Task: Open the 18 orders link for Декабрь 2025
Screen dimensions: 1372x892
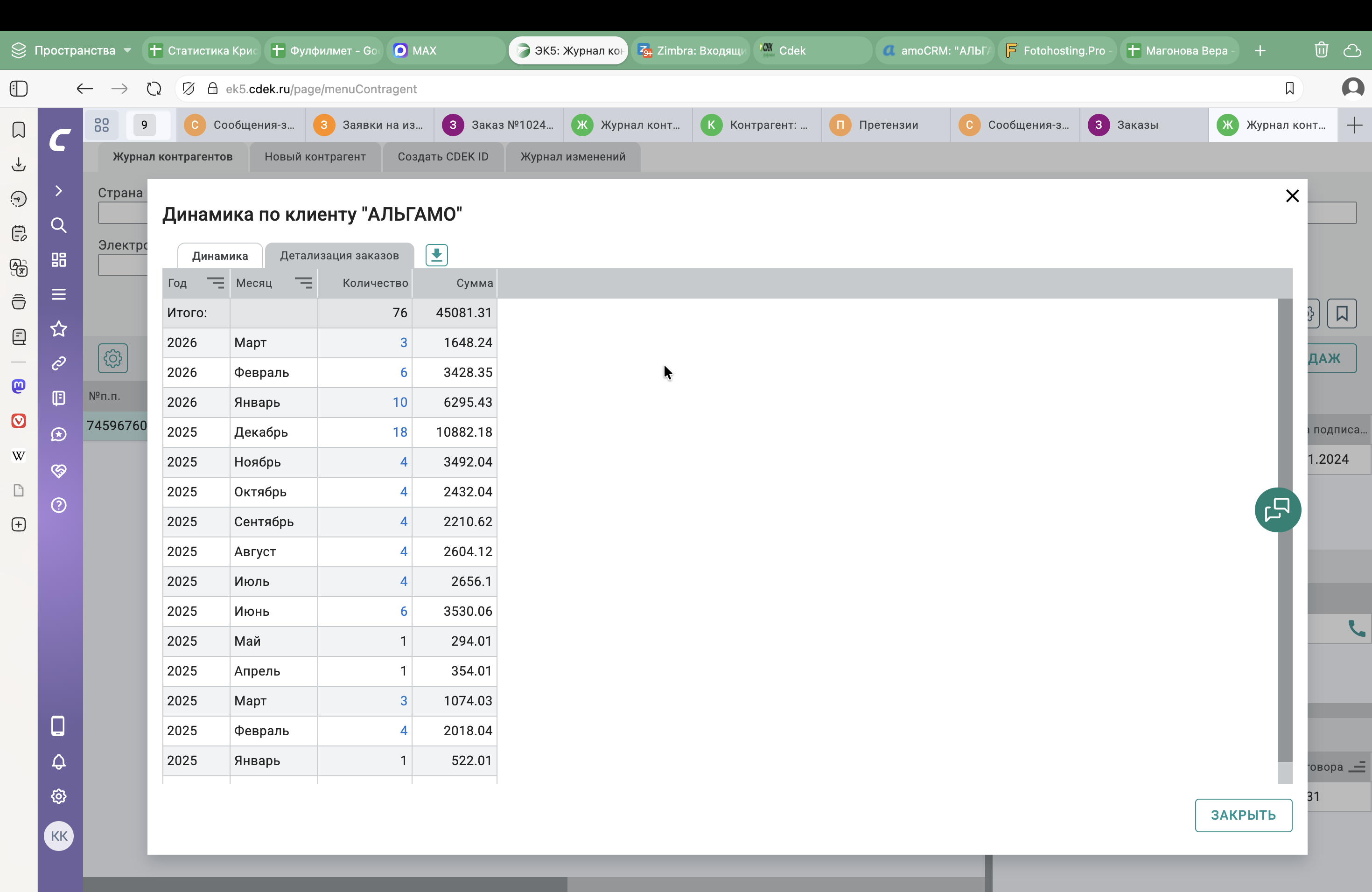Action: pyautogui.click(x=399, y=432)
